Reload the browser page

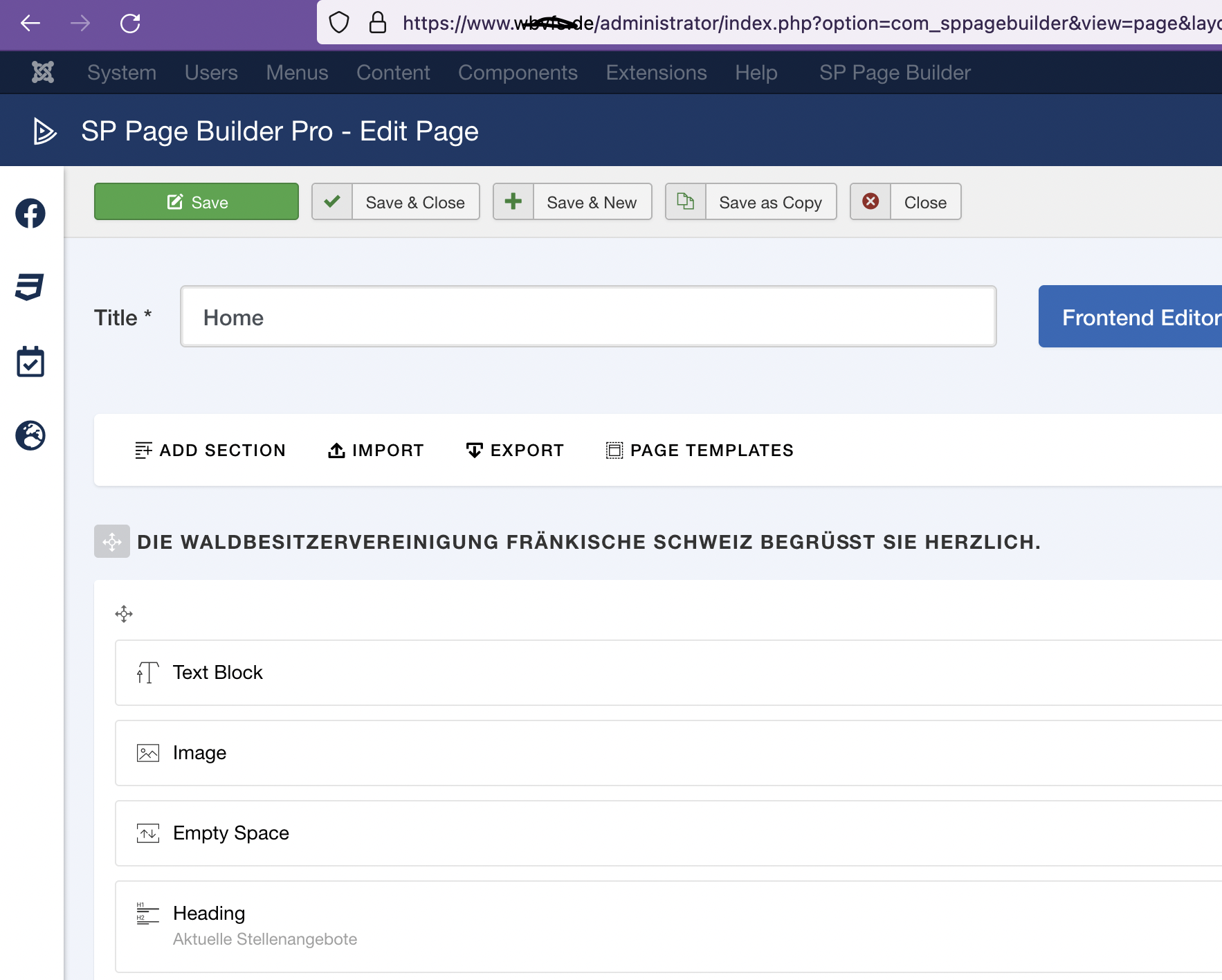pyautogui.click(x=130, y=24)
